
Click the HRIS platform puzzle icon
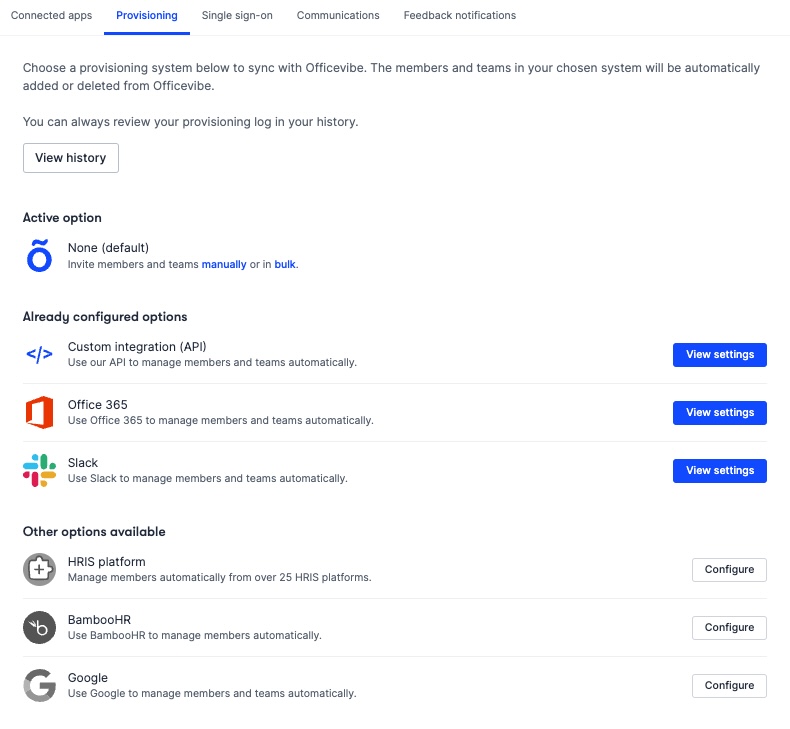[39, 569]
